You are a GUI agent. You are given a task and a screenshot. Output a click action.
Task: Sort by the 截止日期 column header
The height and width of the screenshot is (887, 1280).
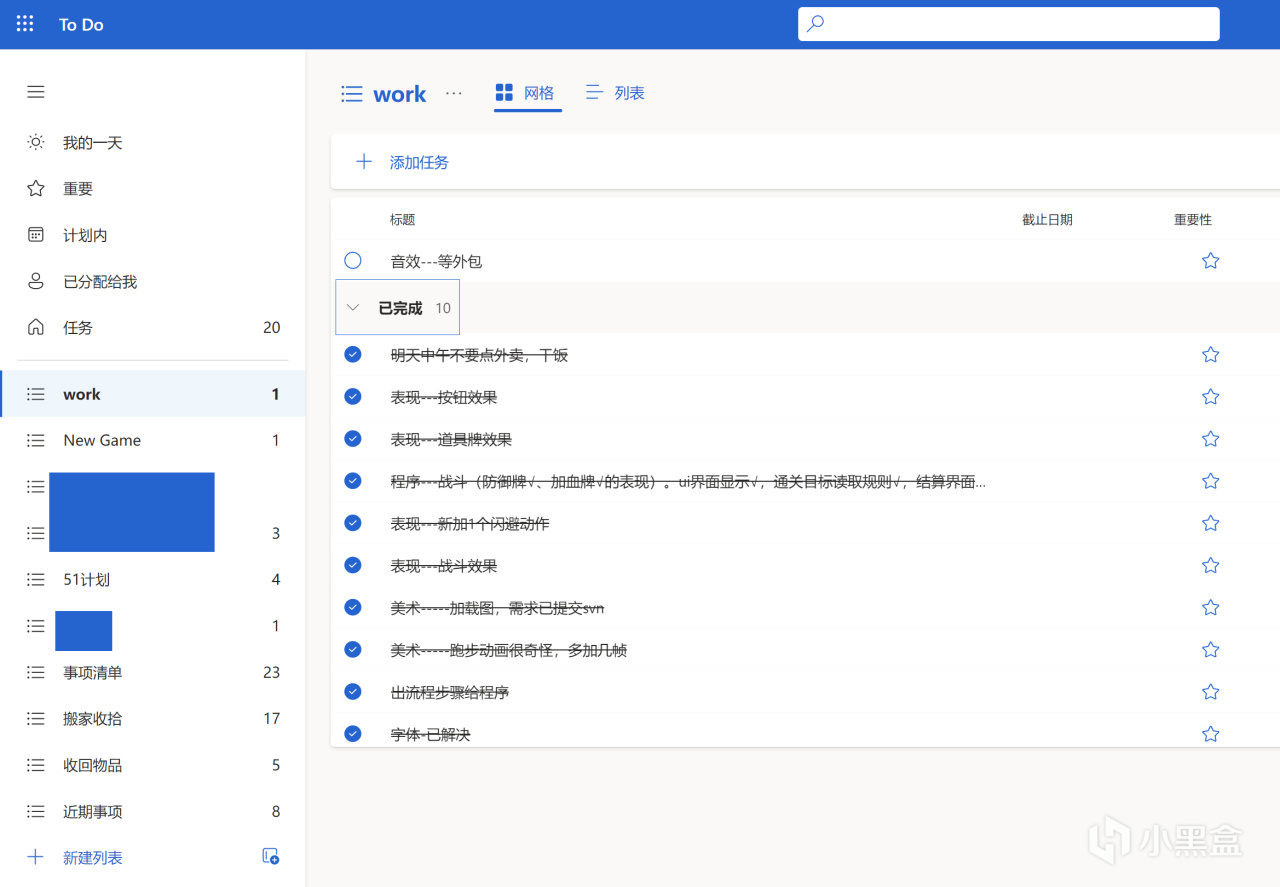click(x=1047, y=220)
